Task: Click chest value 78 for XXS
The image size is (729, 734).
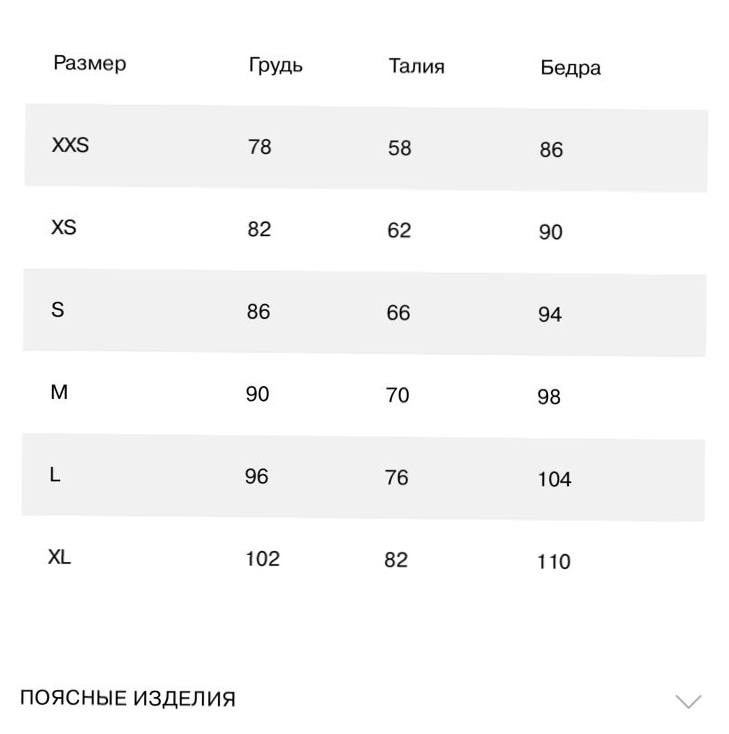Action: coord(260,147)
